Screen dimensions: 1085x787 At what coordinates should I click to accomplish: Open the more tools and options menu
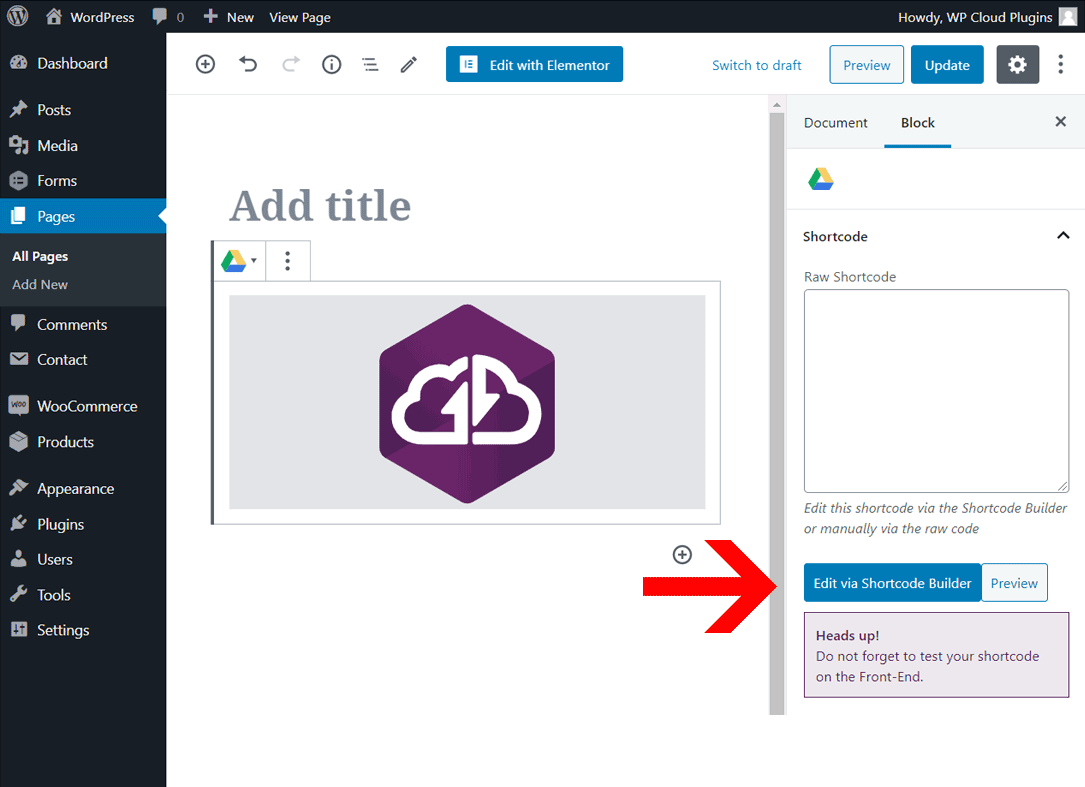pyautogui.click(x=1060, y=64)
